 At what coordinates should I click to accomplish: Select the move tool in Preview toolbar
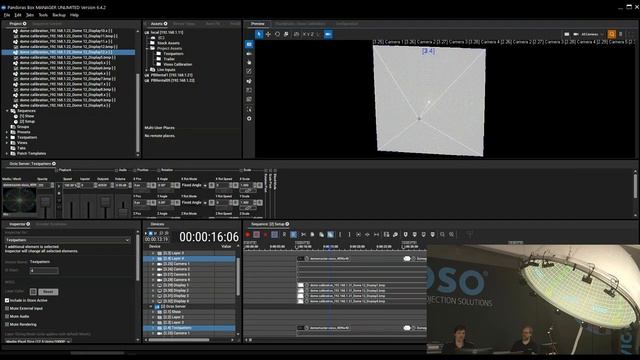(268, 34)
